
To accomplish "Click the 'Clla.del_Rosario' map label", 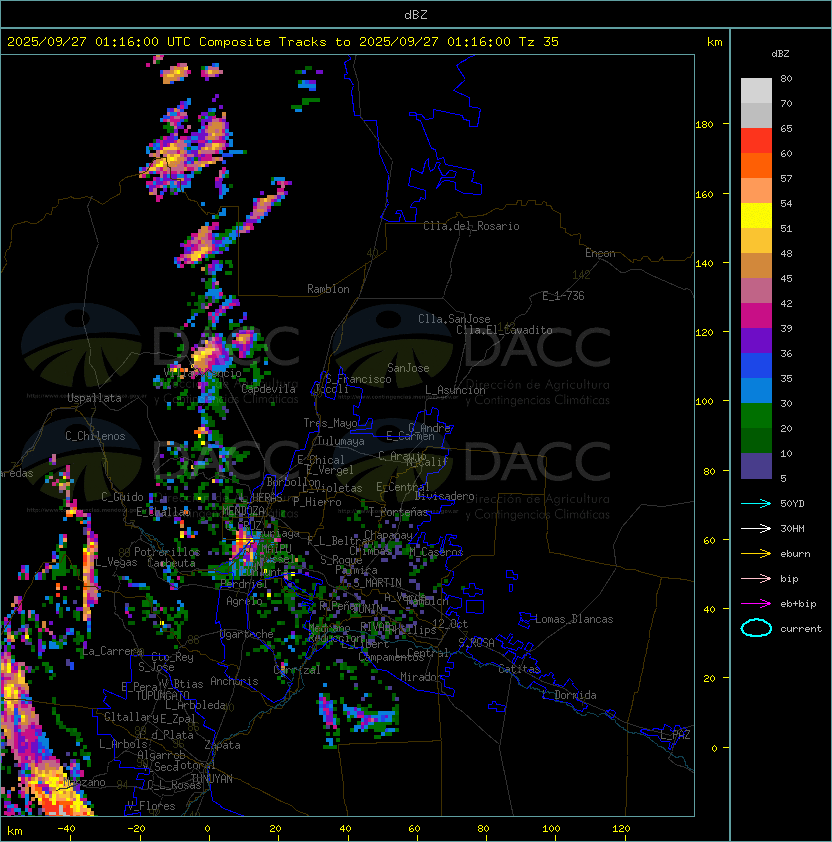I will [x=471, y=226].
